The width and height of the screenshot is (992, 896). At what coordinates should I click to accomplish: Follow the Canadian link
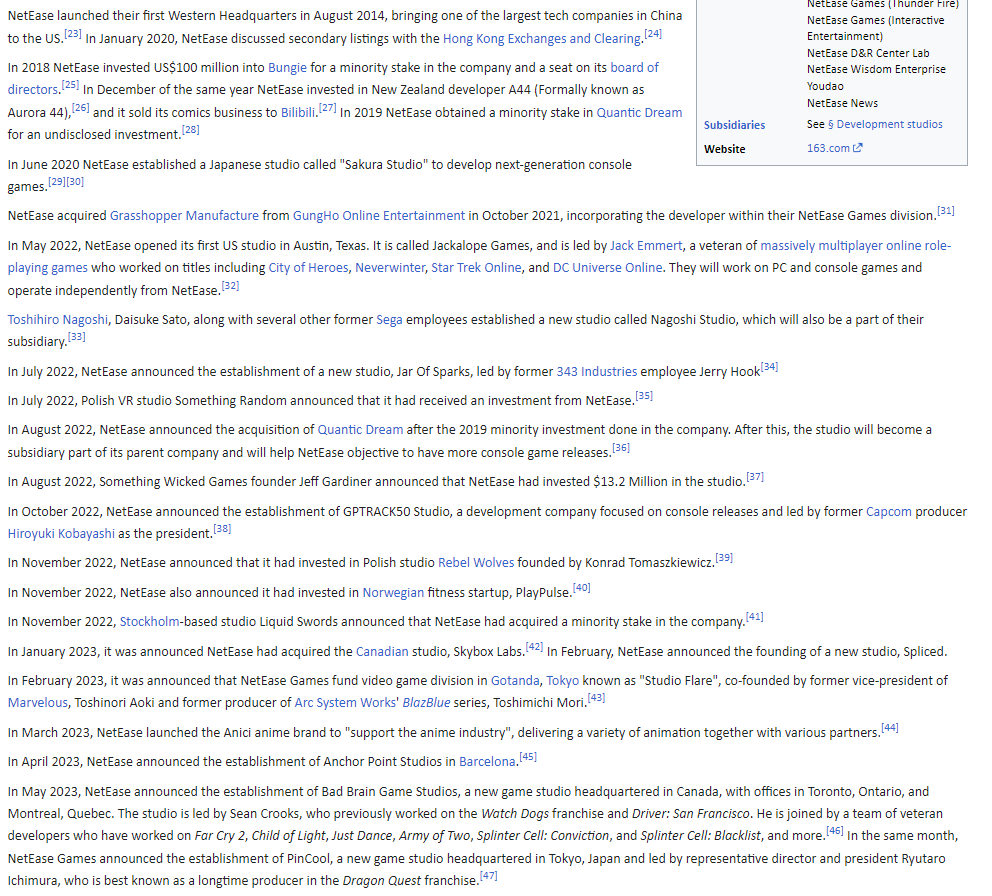click(382, 651)
